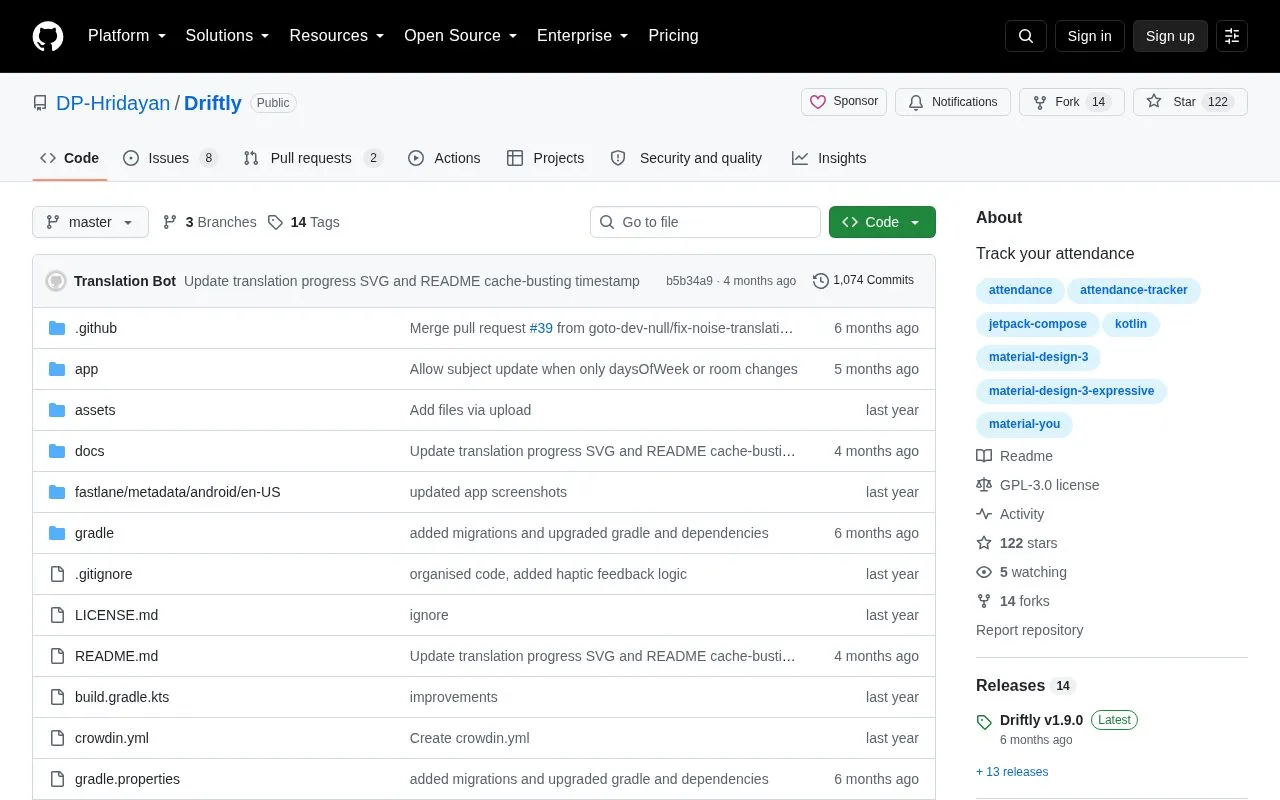
Task: Expand the Platform menu
Action: (x=127, y=36)
